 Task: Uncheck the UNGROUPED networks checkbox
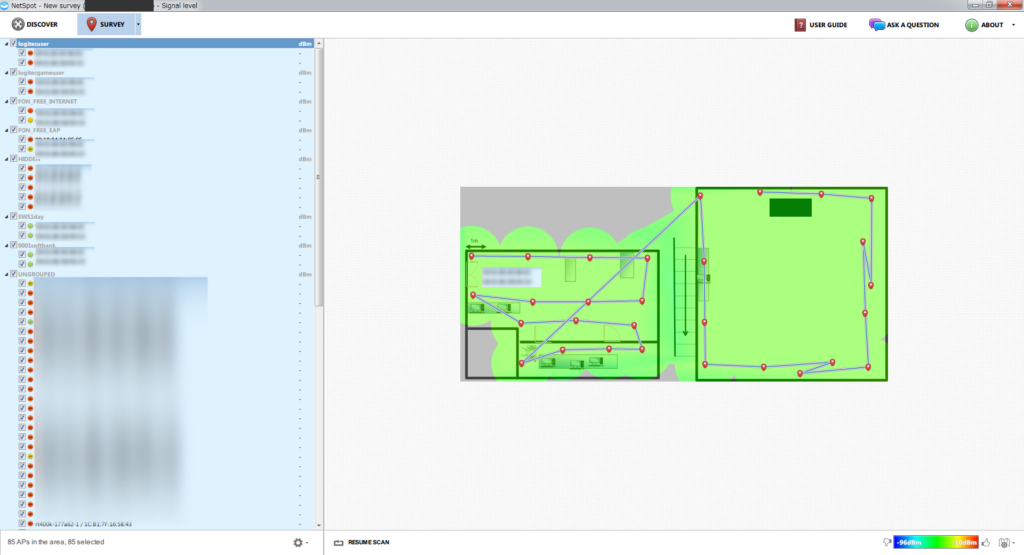click(13, 273)
